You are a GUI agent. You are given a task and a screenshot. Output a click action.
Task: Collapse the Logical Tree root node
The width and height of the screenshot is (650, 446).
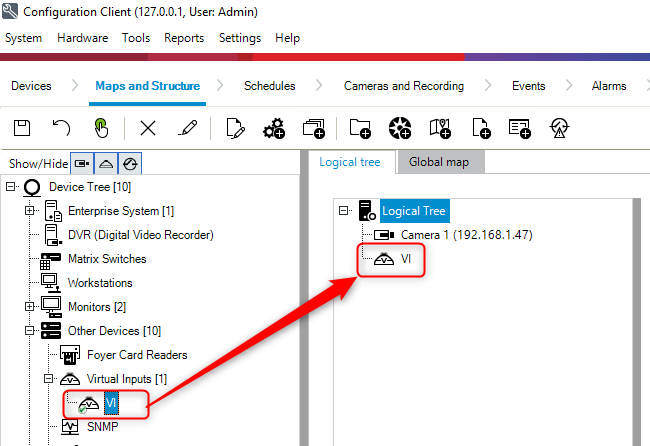pyautogui.click(x=343, y=211)
